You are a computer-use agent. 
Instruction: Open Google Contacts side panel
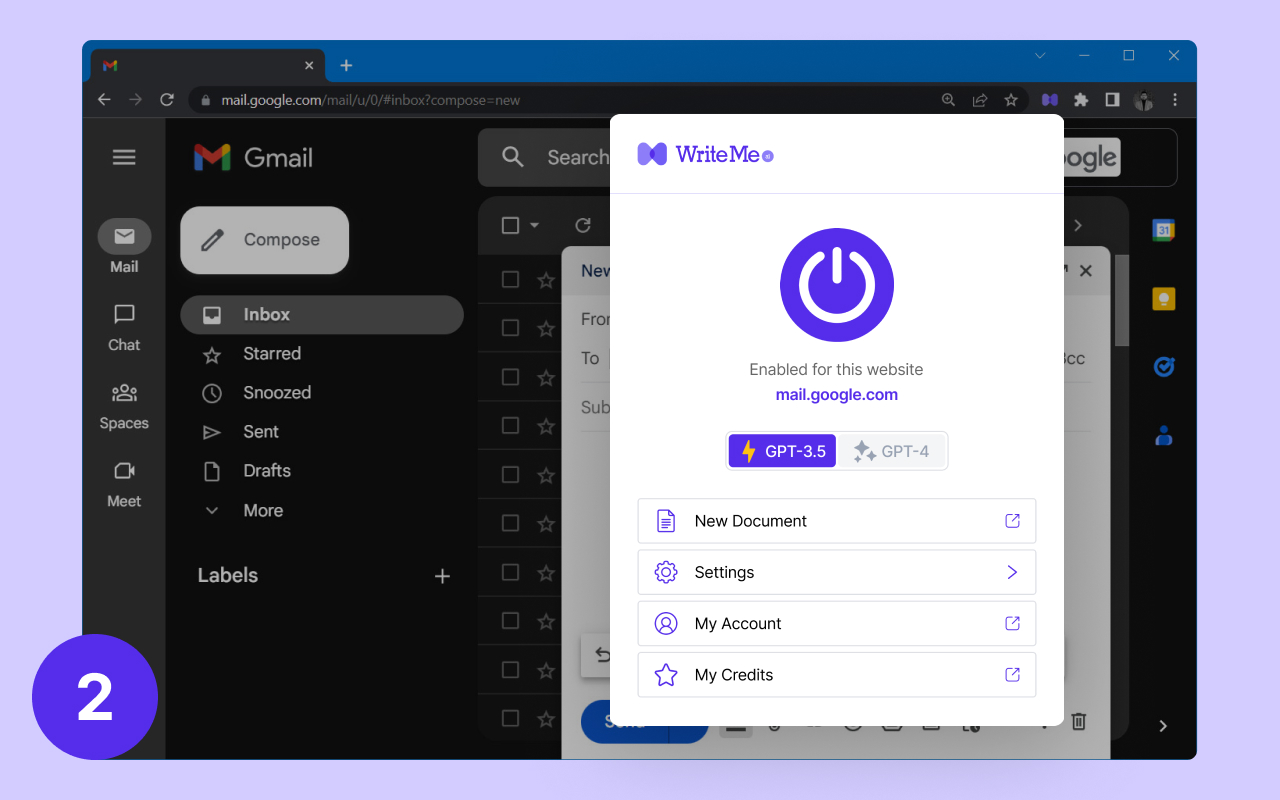(1163, 436)
